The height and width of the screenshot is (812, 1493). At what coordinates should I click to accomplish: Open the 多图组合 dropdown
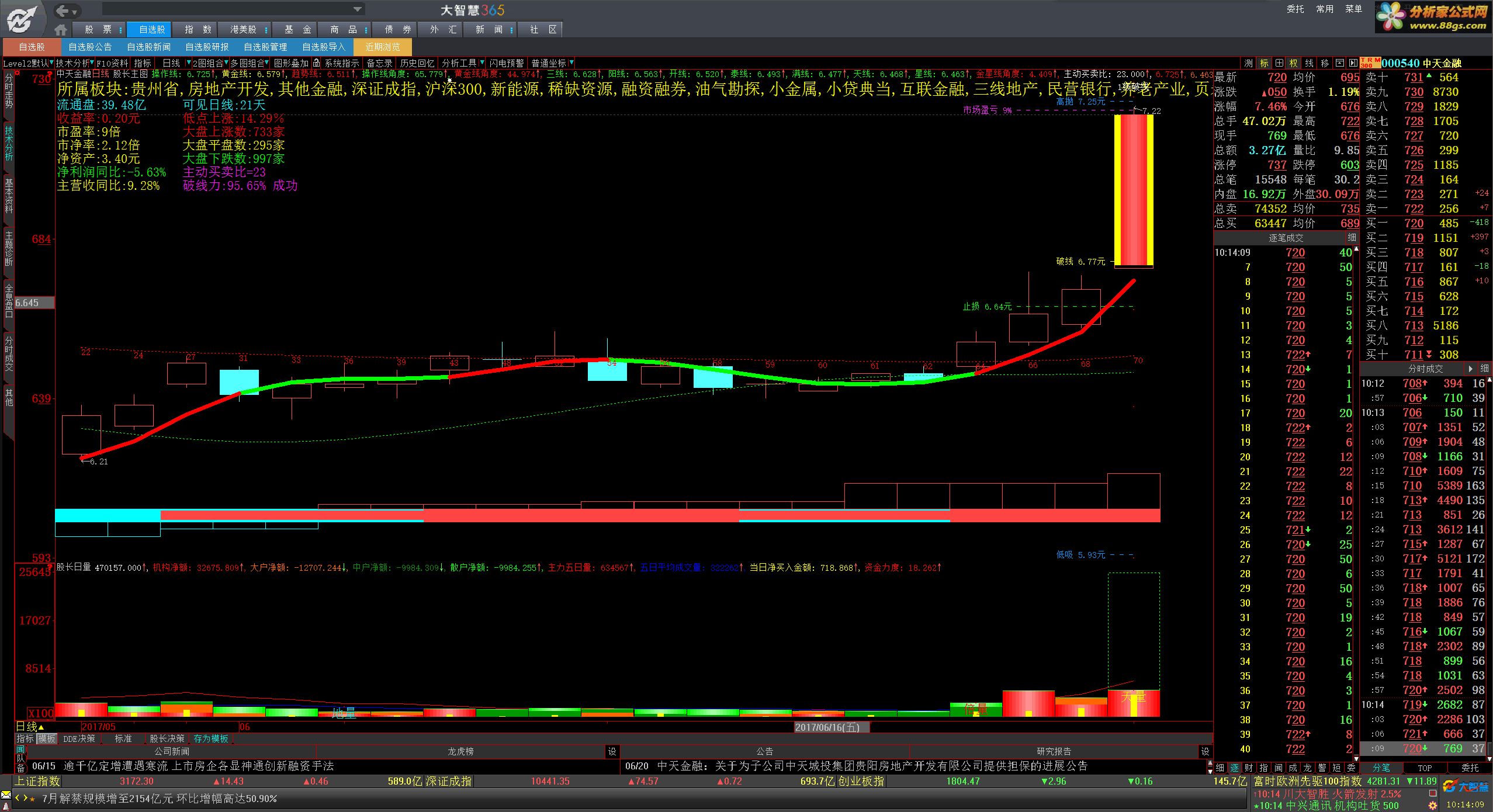pyautogui.click(x=267, y=63)
